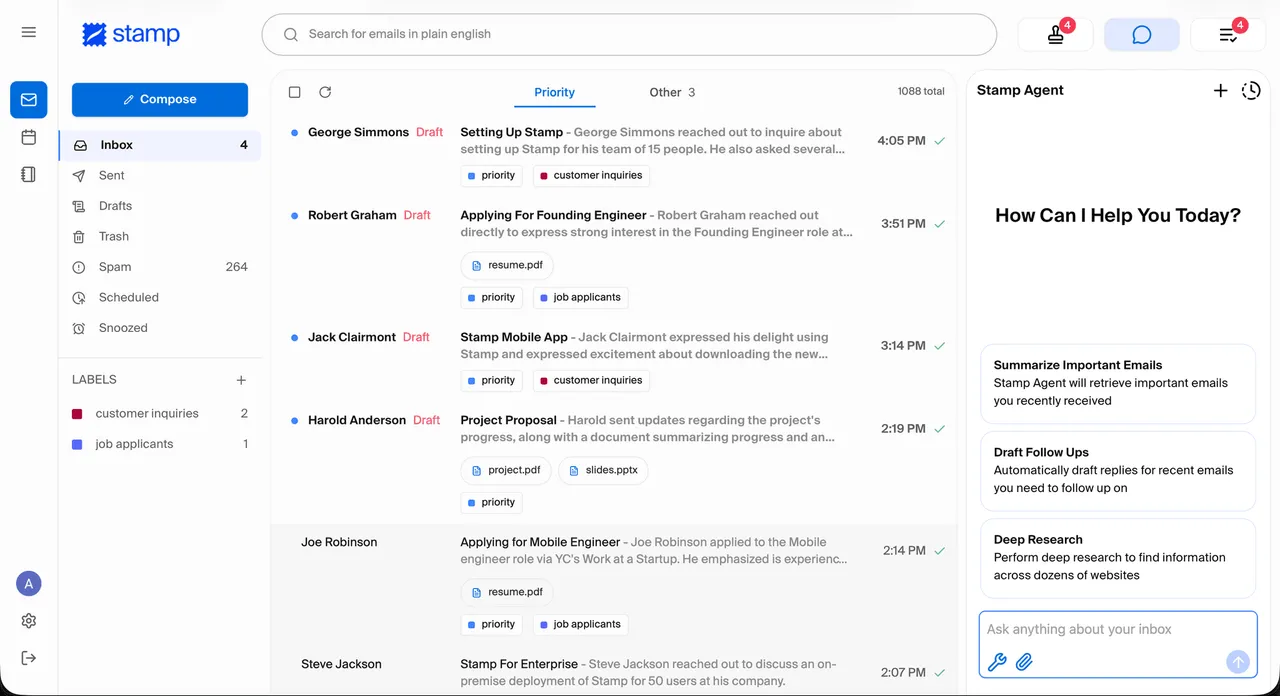Click job applicants tag on Joe Robinson email
Screen dimensions: 1280x696
[580, 624]
